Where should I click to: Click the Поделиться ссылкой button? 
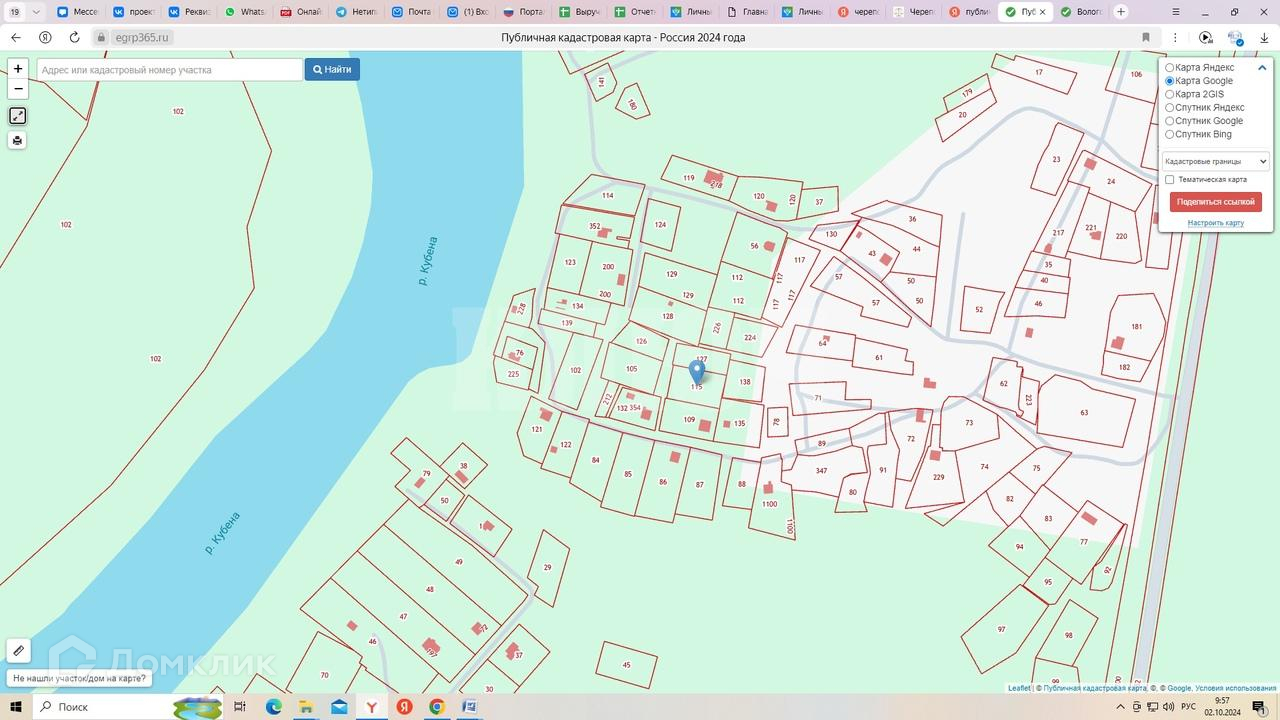click(x=1215, y=202)
